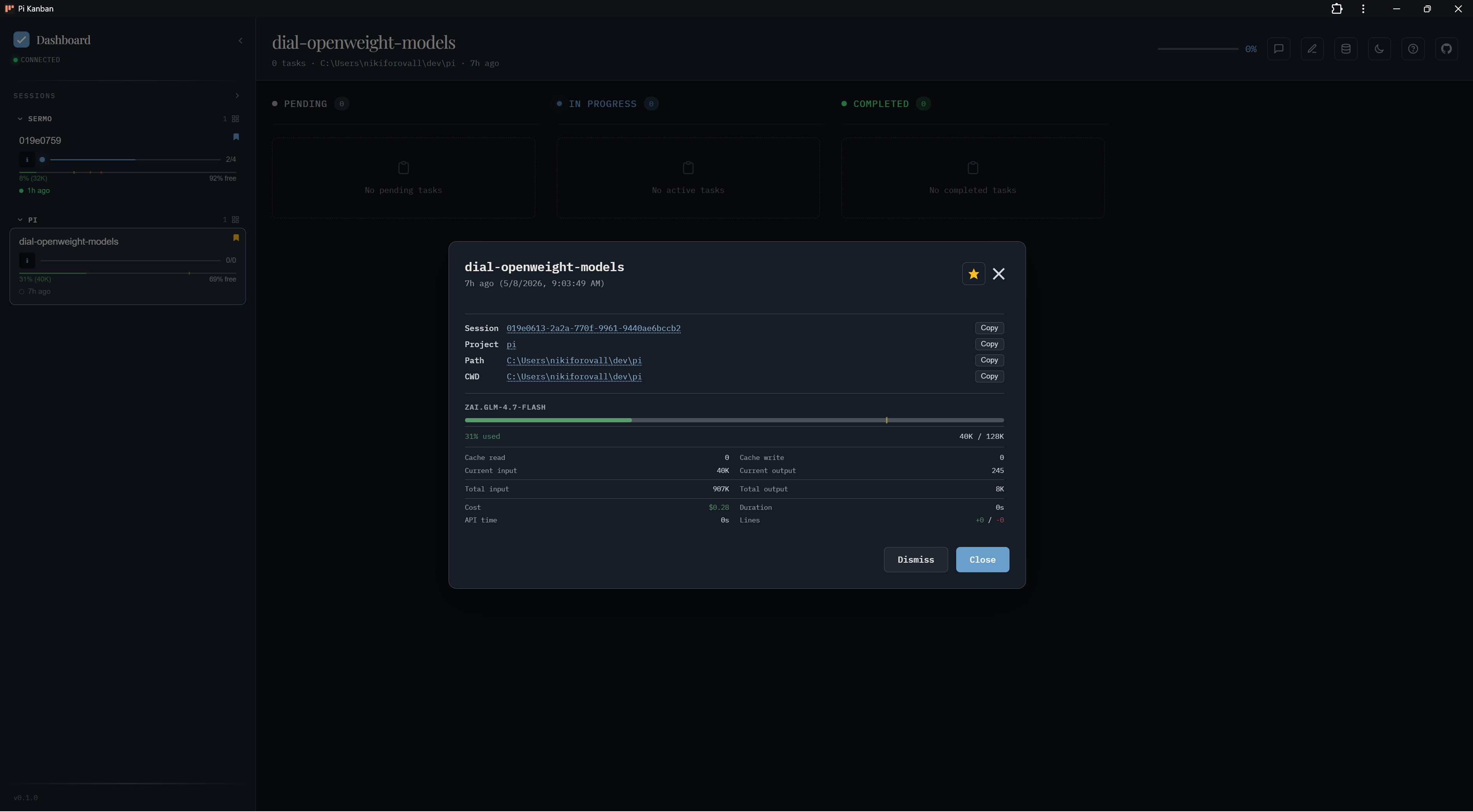Click the Dashboard checkmark logo
Screen dimensions: 1473x812
[21, 40]
